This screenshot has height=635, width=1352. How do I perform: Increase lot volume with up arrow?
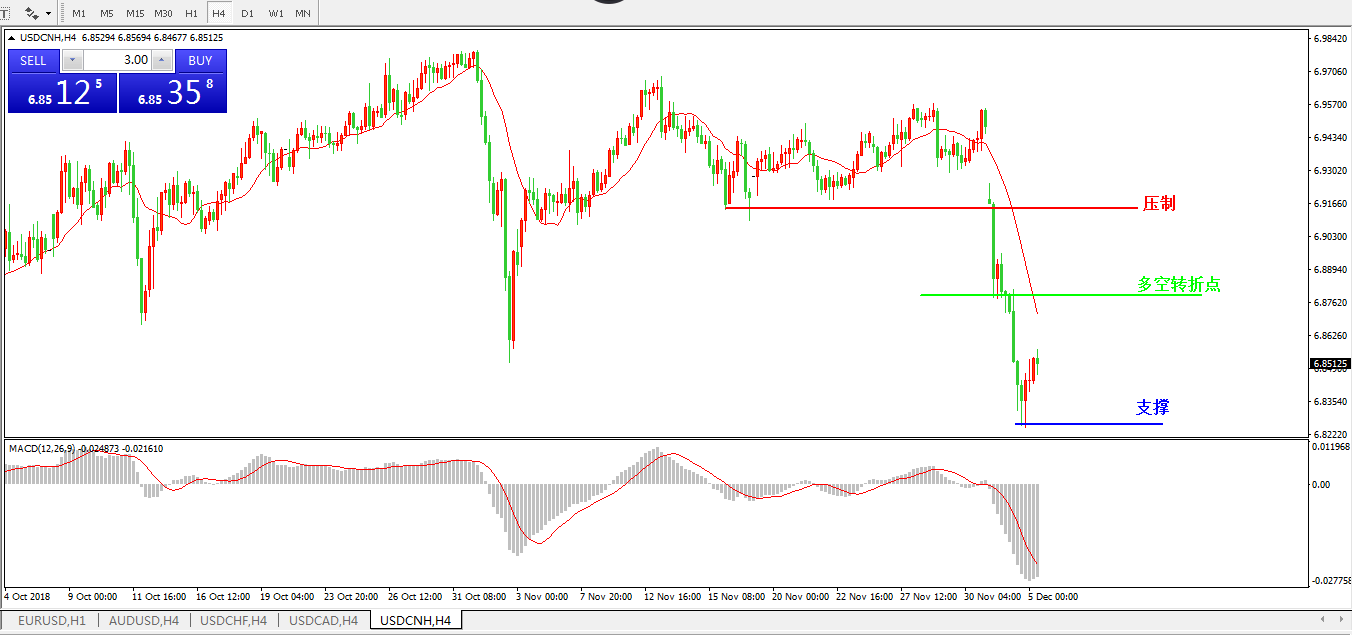pyautogui.click(x=161, y=60)
